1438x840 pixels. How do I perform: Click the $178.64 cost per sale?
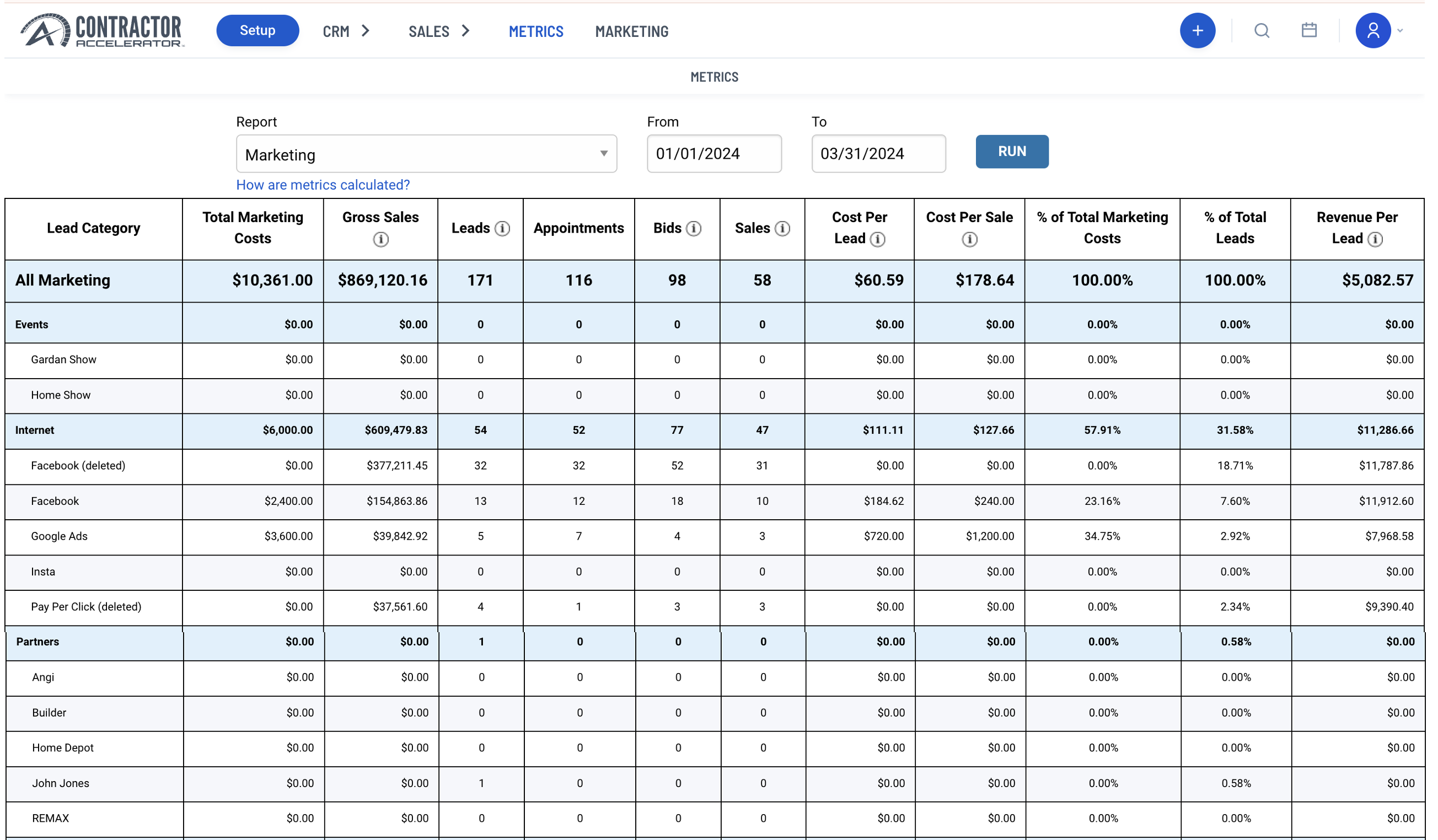point(985,280)
